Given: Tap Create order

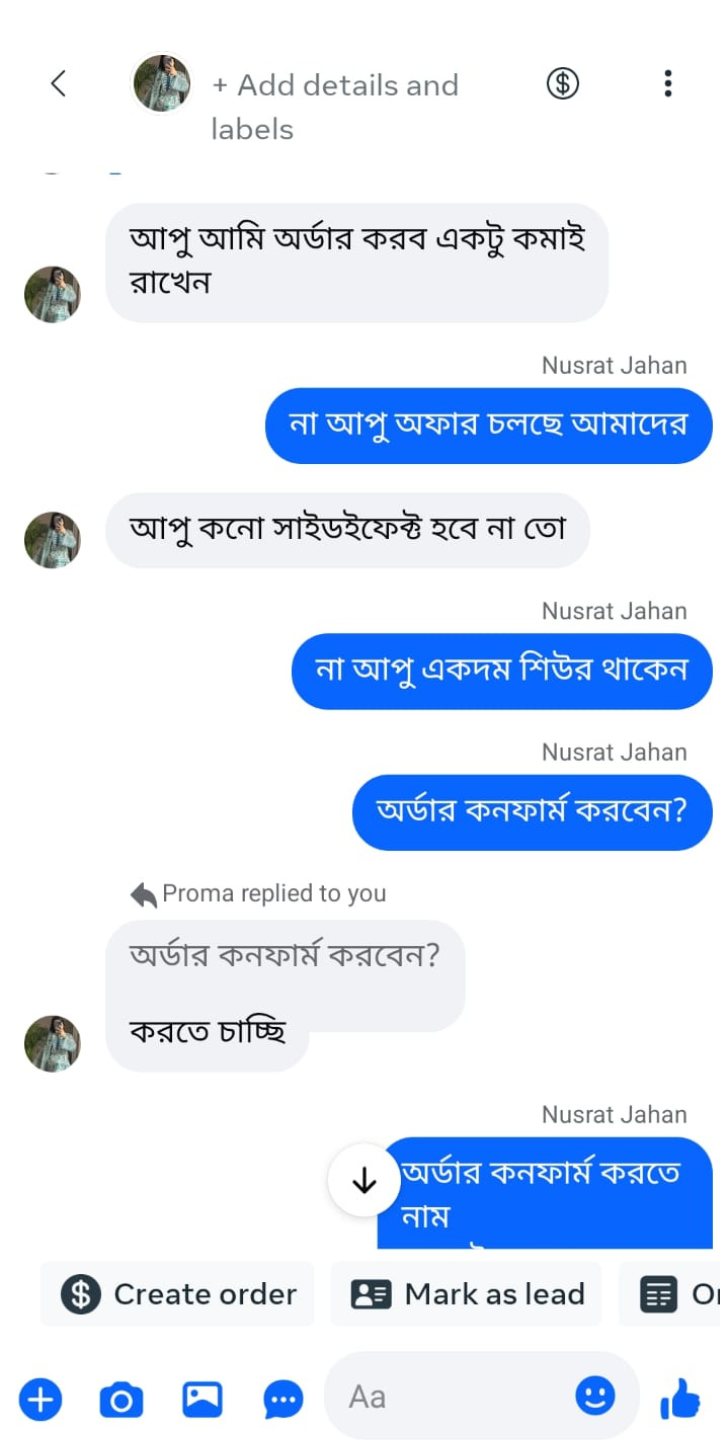Looking at the screenshot, I should coord(177,1293).
